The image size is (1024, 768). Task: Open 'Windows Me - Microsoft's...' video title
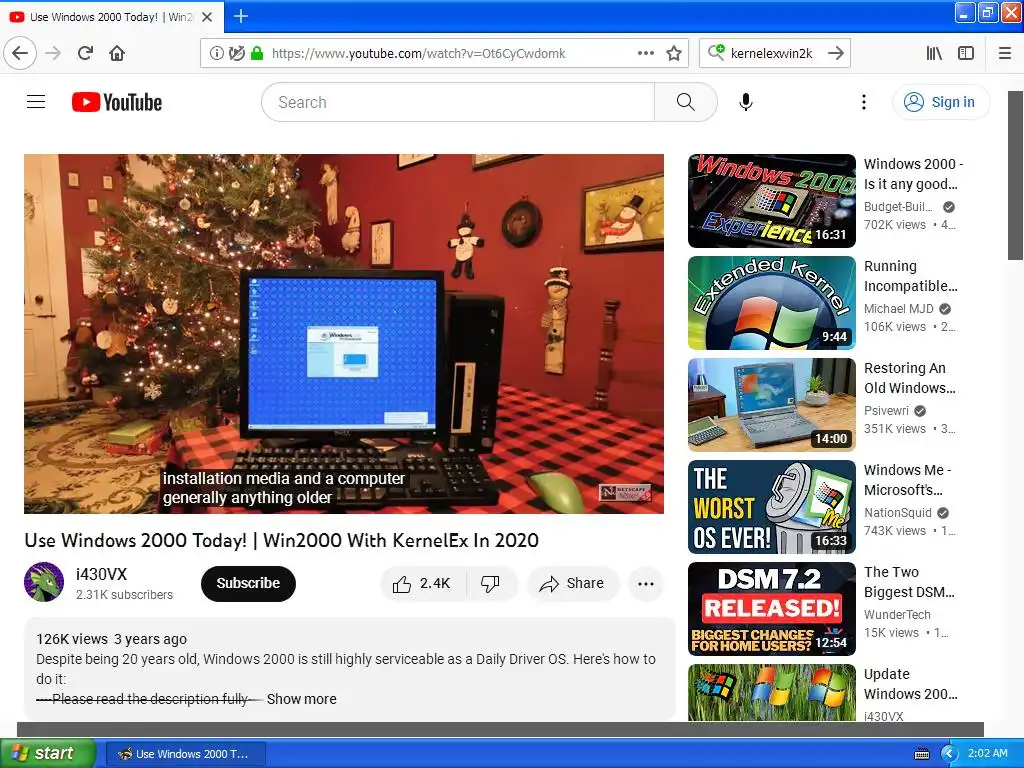click(907, 480)
